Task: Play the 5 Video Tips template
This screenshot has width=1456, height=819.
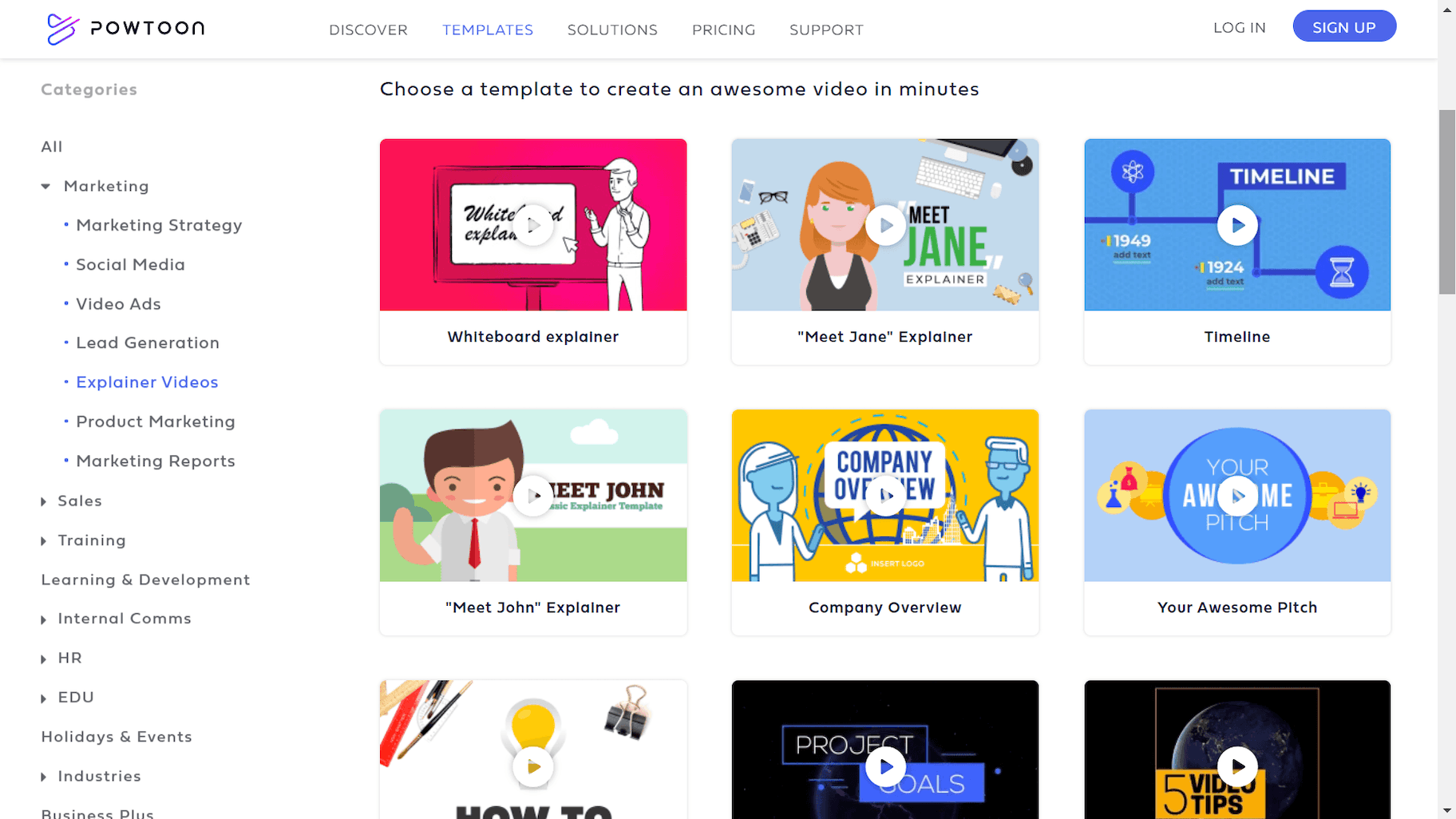Action: click(x=1237, y=767)
